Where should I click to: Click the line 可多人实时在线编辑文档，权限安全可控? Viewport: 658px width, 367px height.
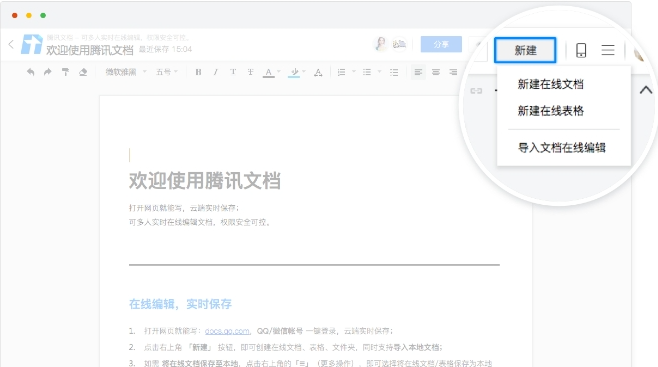tap(199, 222)
